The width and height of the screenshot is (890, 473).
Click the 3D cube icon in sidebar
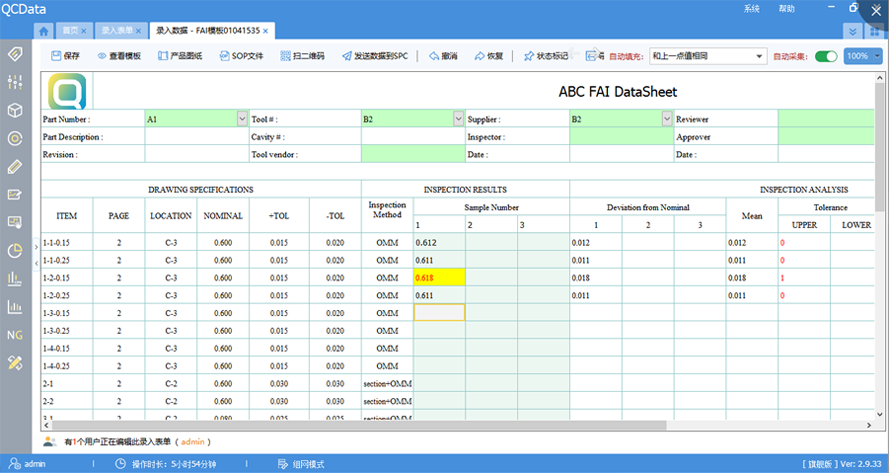14,110
